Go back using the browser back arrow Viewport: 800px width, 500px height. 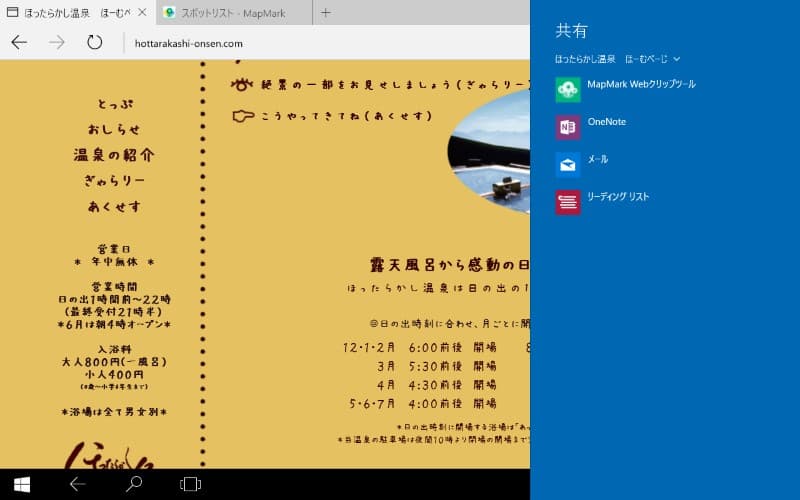click(19, 43)
